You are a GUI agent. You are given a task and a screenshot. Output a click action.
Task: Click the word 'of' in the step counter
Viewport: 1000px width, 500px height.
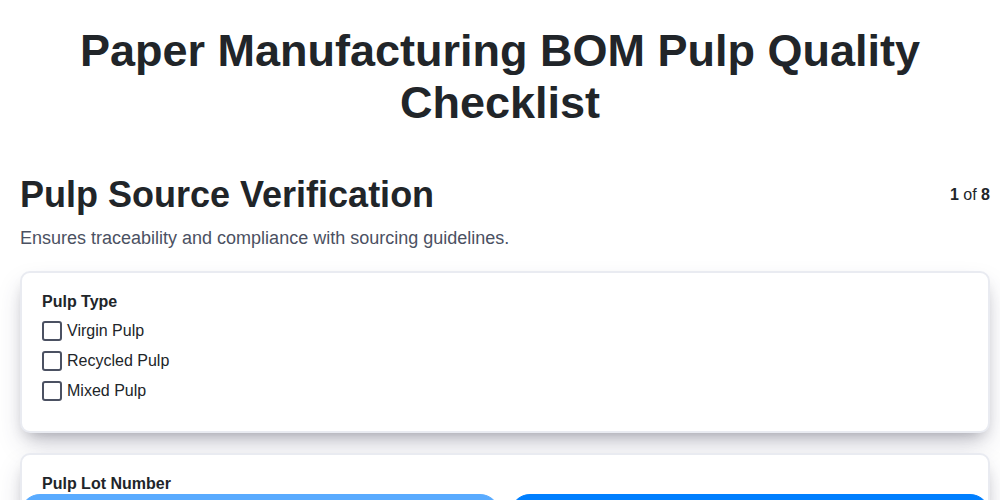tap(970, 195)
